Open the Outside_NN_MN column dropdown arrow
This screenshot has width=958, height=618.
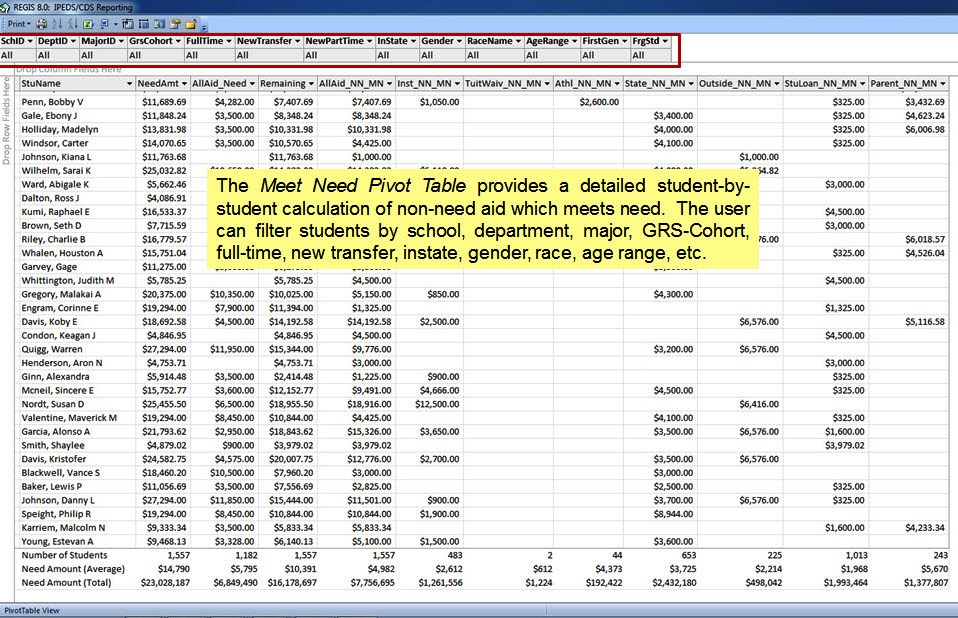pyautogui.click(x=777, y=83)
